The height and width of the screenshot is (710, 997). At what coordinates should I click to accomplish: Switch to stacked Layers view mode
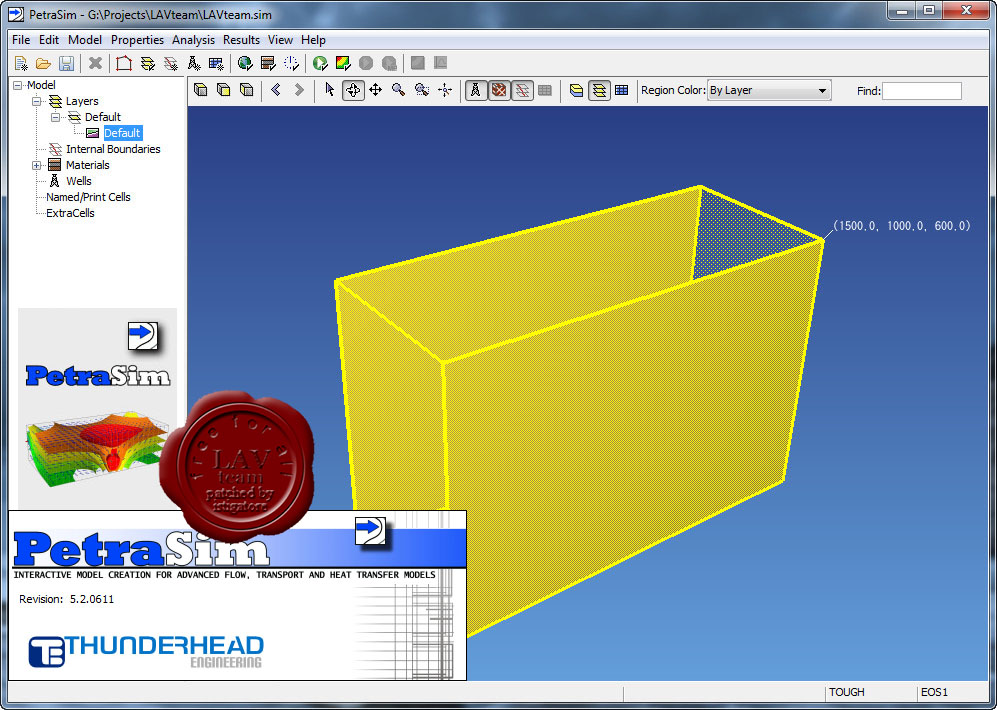coord(599,90)
